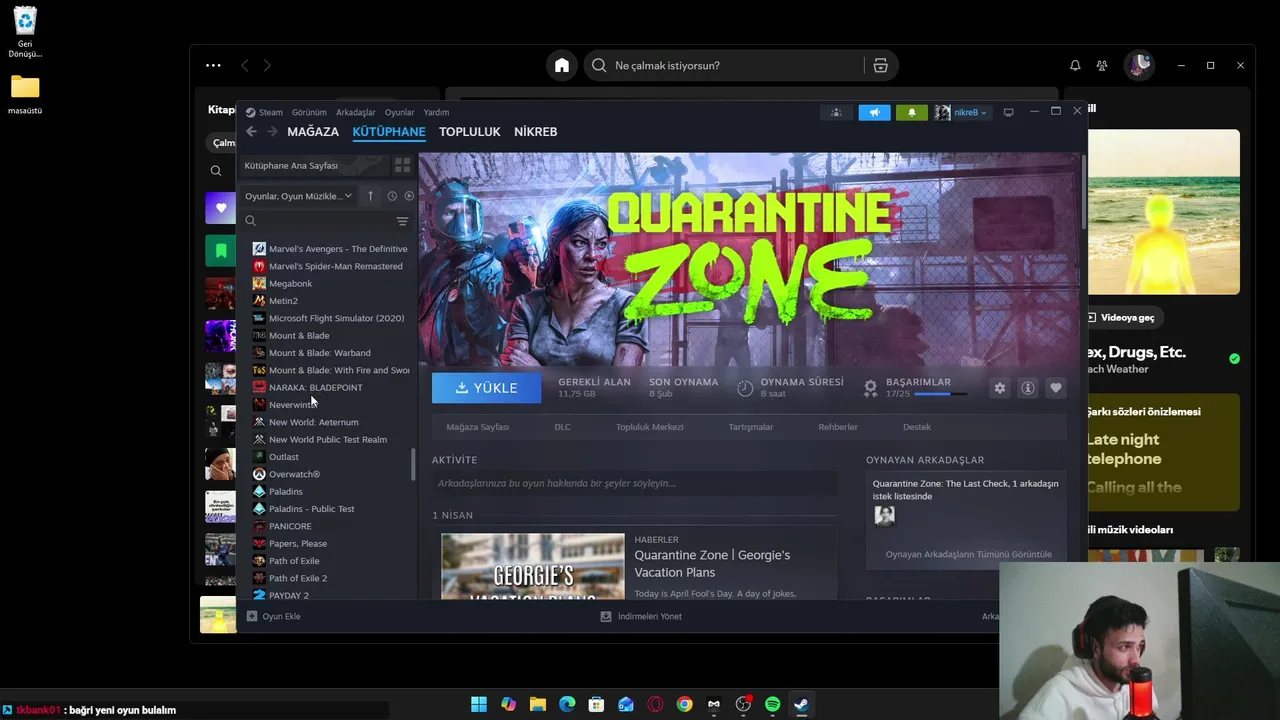Open the Oyunlar menu
This screenshot has width=1280, height=720.
[x=399, y=112]
